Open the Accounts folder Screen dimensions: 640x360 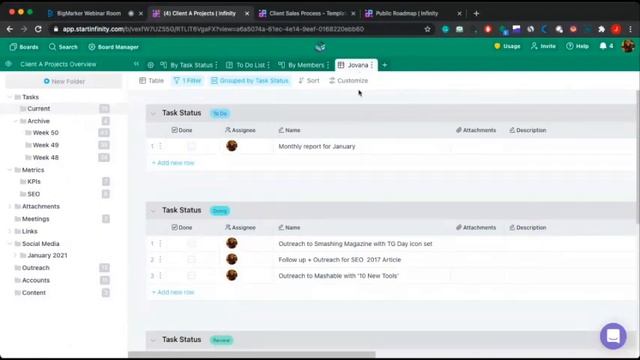coord(36,280)
